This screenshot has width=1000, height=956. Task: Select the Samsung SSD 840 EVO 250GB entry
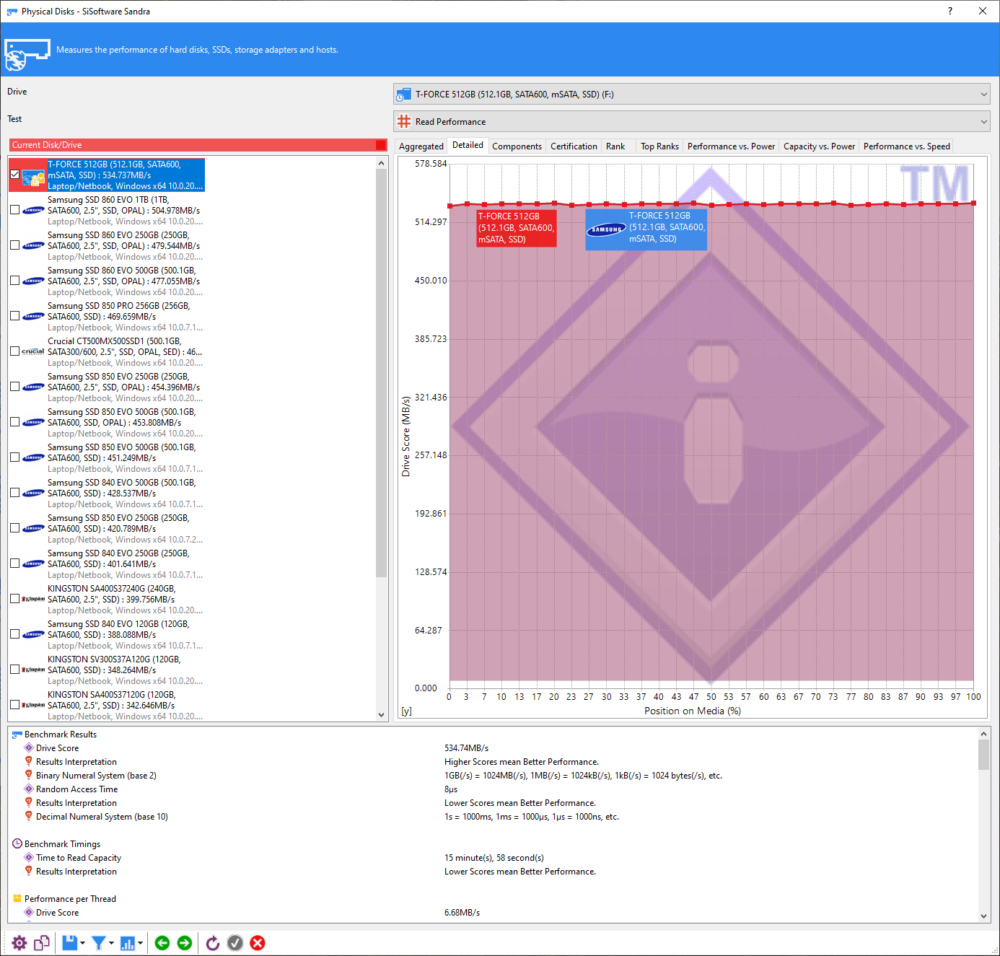pos(124,564)
